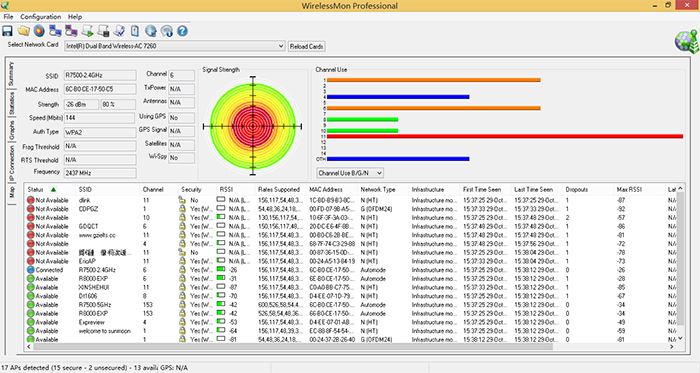Open the Configuration menu
The height and width of the screenshot is (373, 700).
(x=41, y=17)
